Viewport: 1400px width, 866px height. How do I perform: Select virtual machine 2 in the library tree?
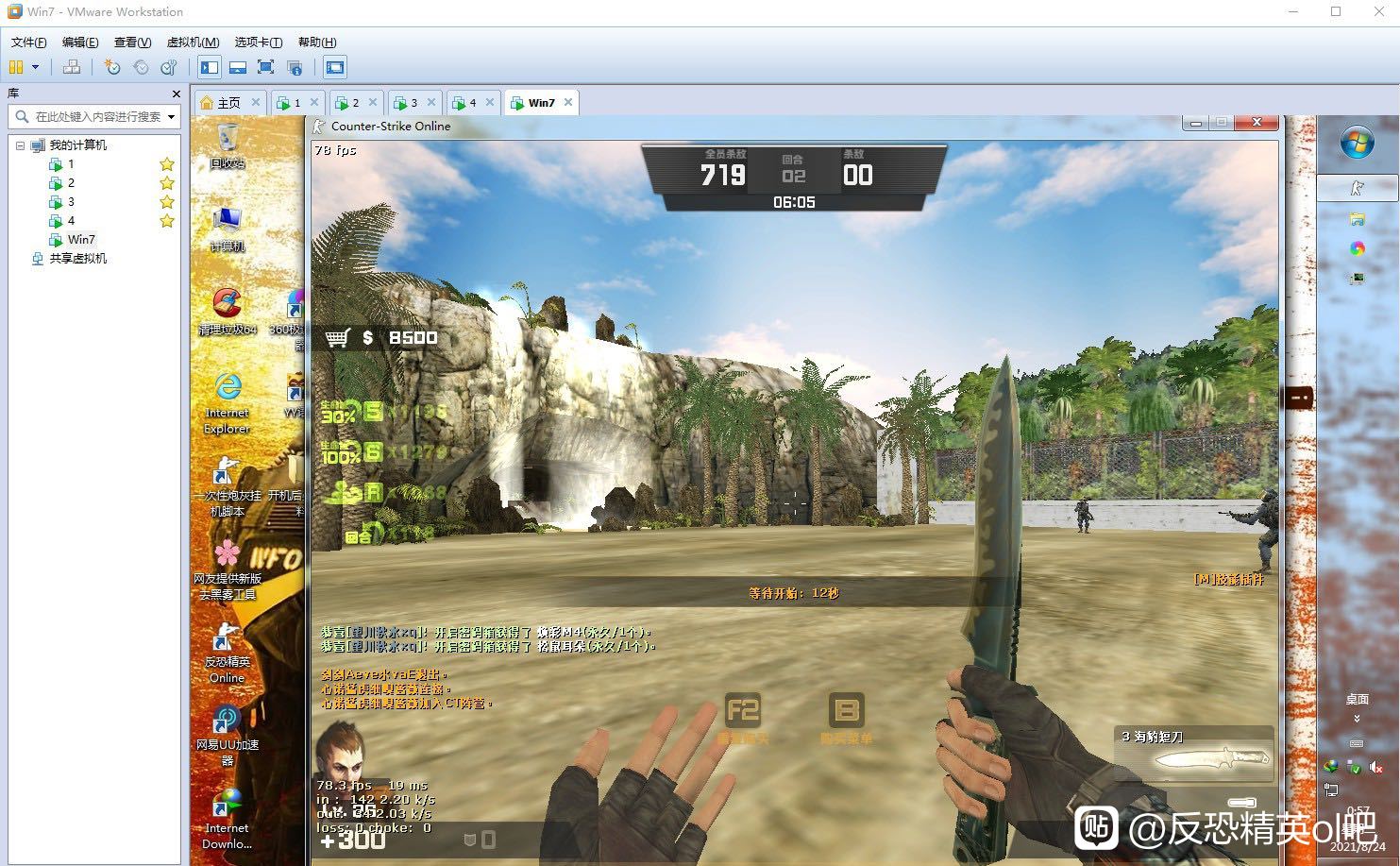[70, 183]
